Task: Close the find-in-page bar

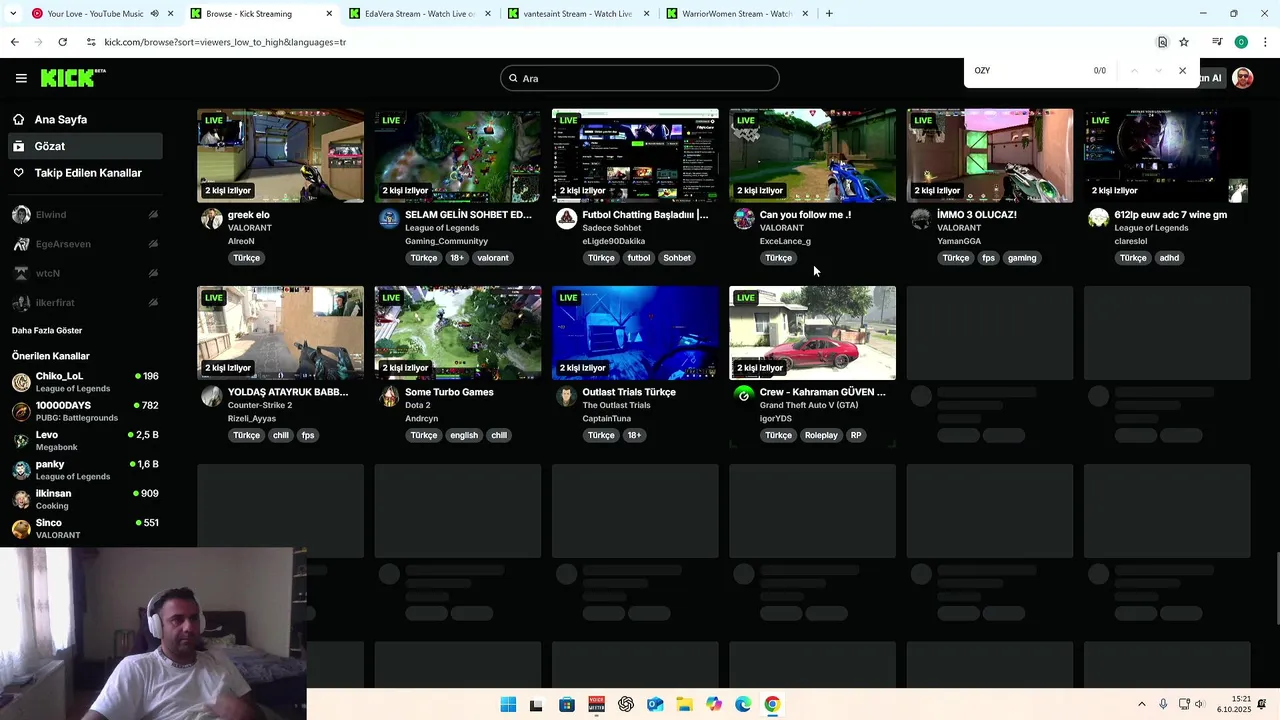Action: click(x=1182, y=71)
